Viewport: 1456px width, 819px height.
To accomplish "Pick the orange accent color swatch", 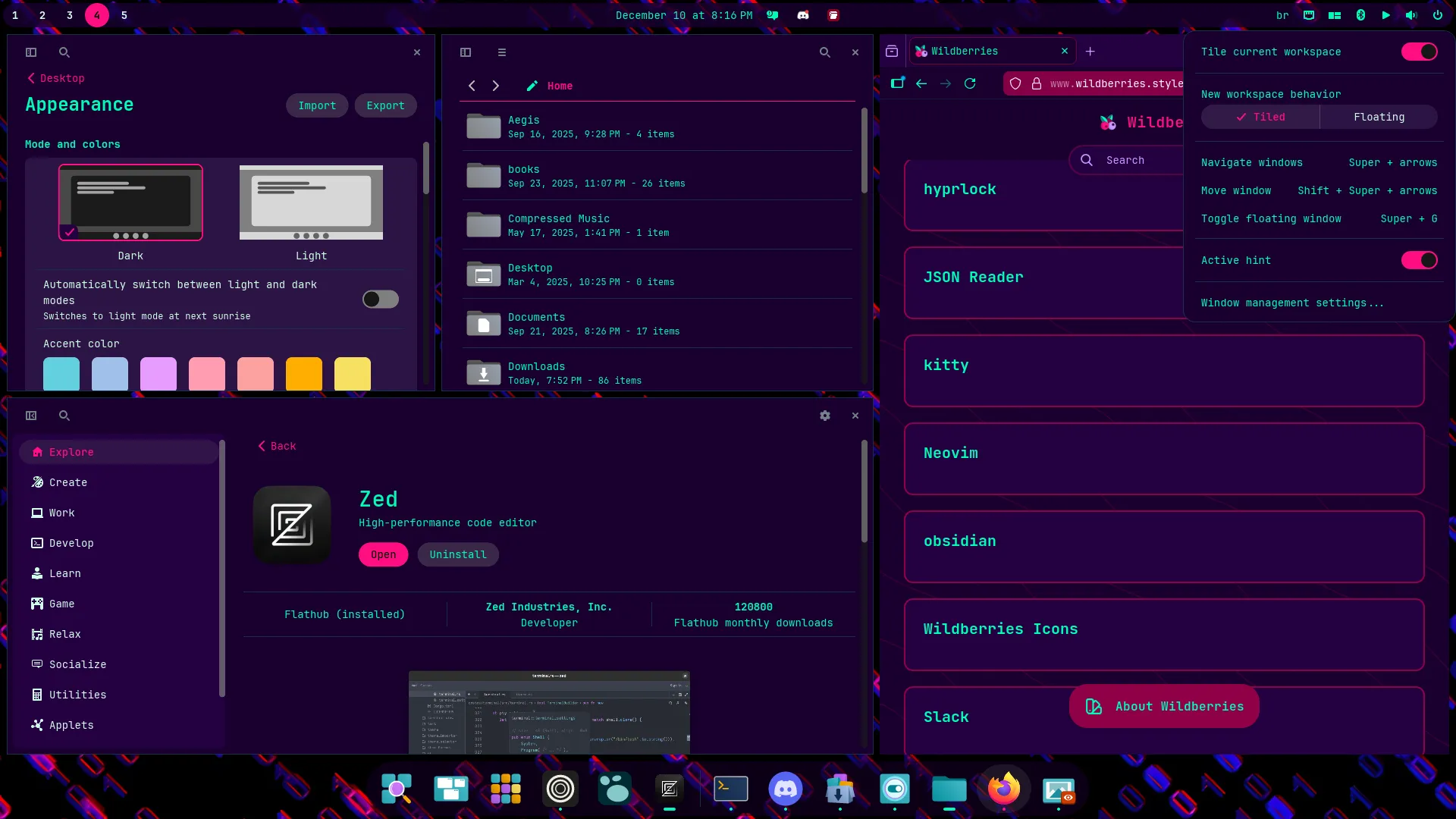I will pos(303,374).
